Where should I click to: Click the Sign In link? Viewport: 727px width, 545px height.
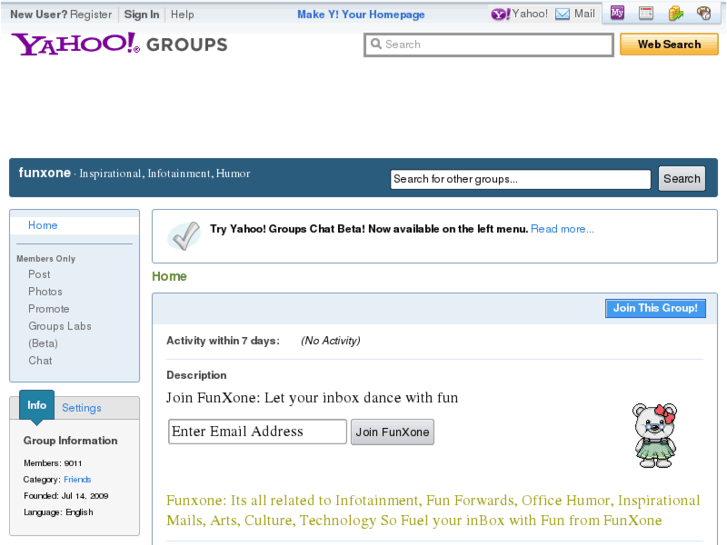(141, 14)
